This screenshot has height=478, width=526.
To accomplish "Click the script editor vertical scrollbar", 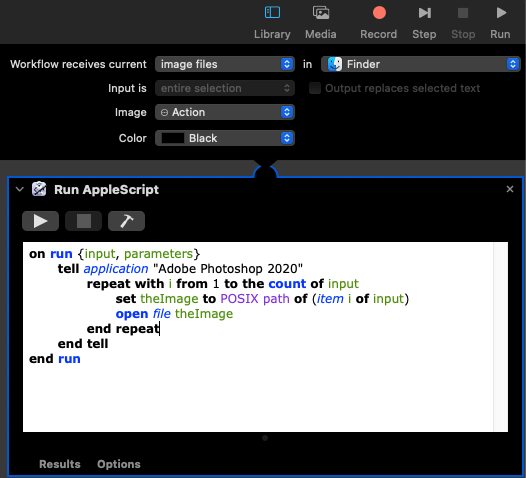I will point(501,337).
